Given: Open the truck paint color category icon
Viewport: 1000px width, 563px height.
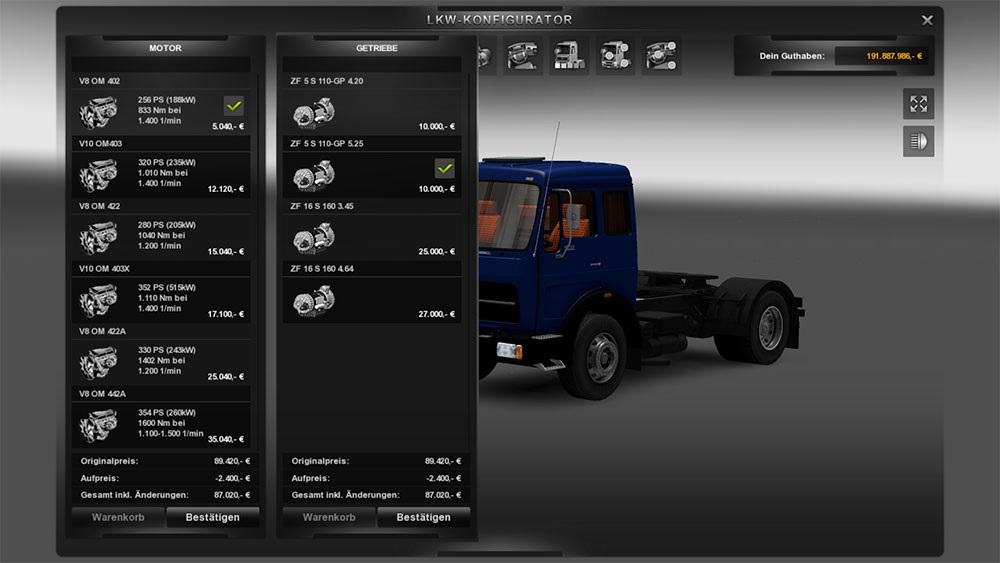Looking at the screenshot, I should tap(570, 56).
